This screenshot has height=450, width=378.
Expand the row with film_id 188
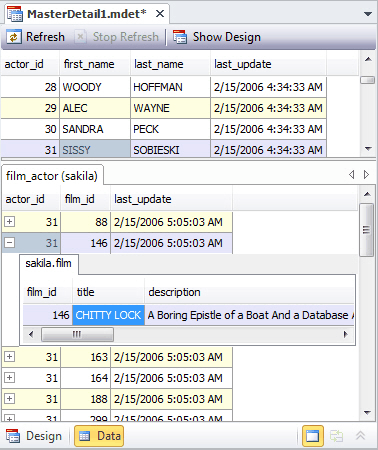pyautogui.click(x=9, y=398)
